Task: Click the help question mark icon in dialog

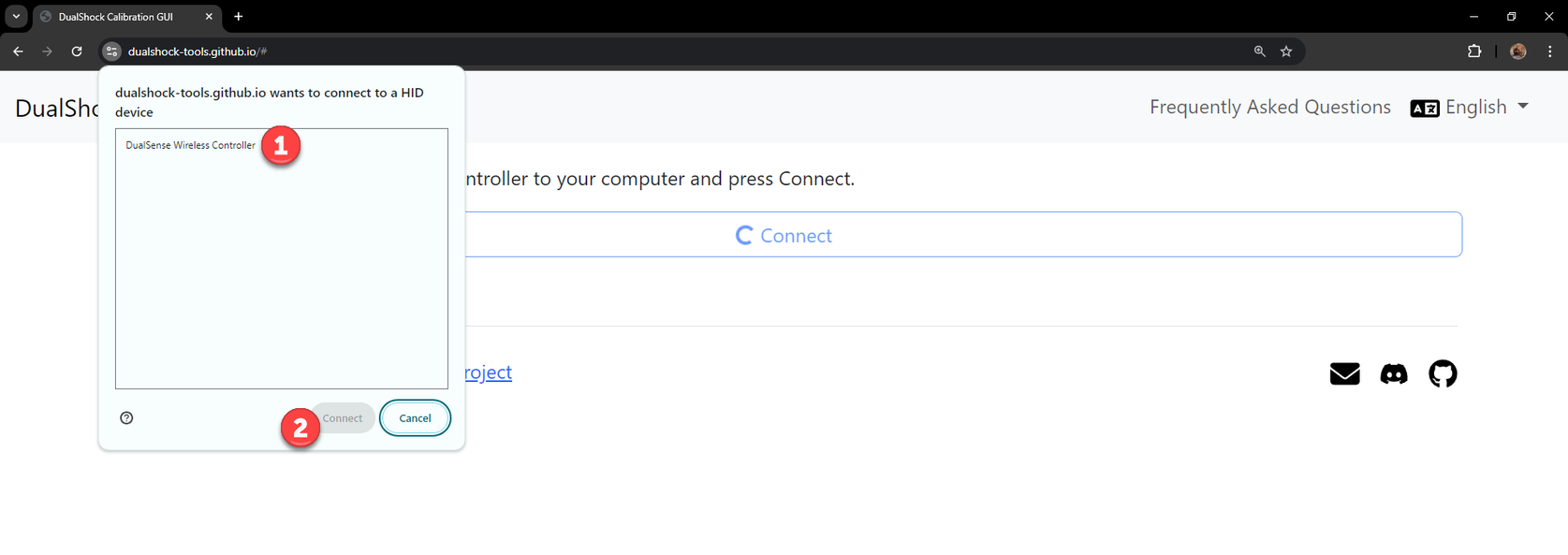Action: pyautogui.click(x=126, y=418)
